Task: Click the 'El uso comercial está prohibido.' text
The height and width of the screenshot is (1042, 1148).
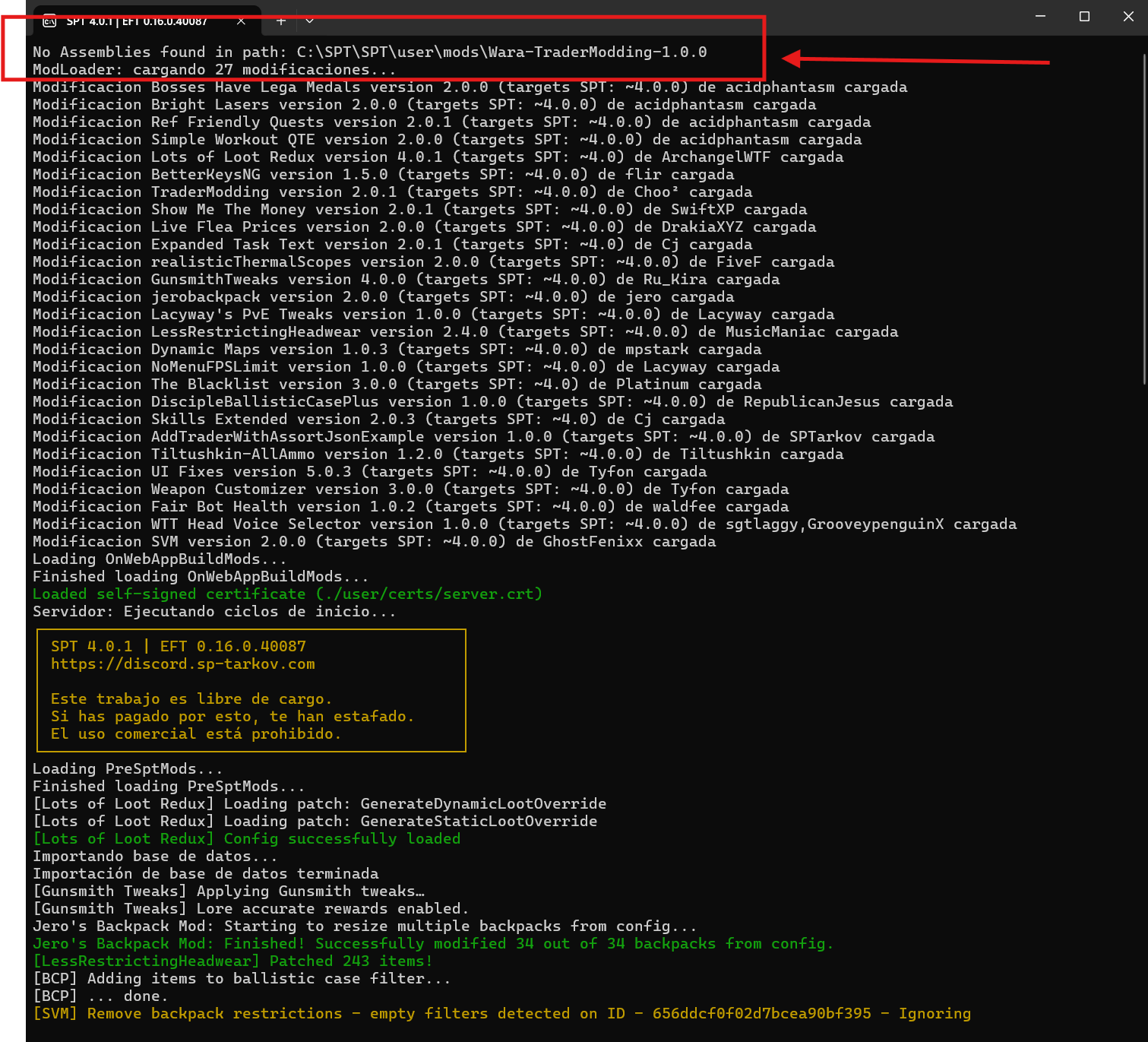Action: [x=196, y=733]
